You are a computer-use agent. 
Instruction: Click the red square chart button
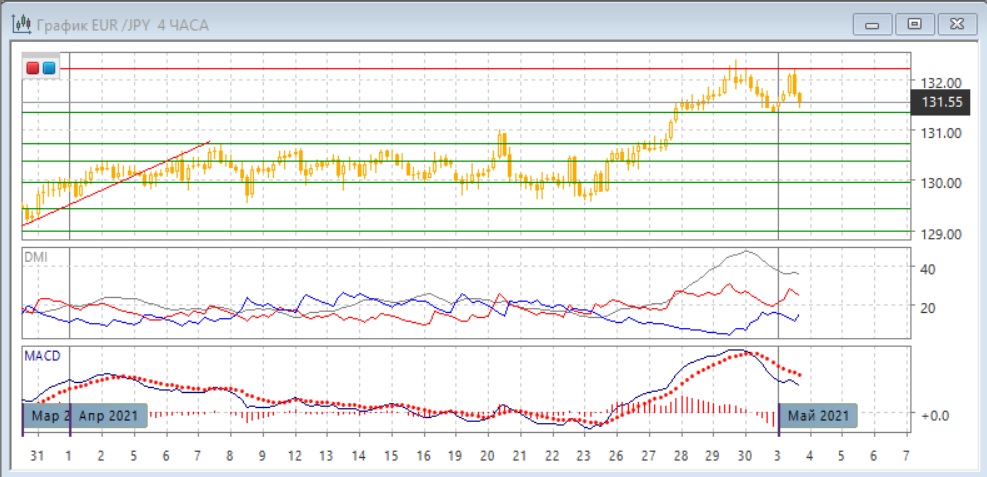(x=33, y=68)
